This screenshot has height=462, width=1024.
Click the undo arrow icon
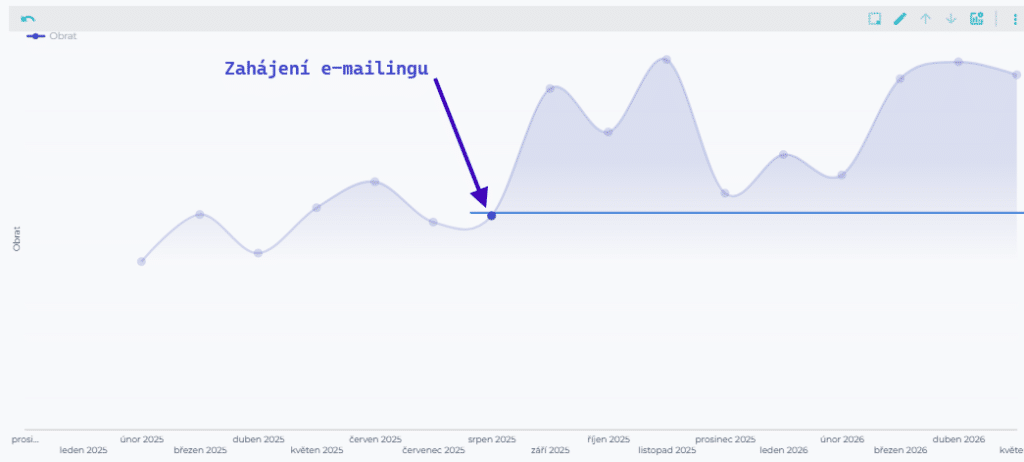coord(28,19)
